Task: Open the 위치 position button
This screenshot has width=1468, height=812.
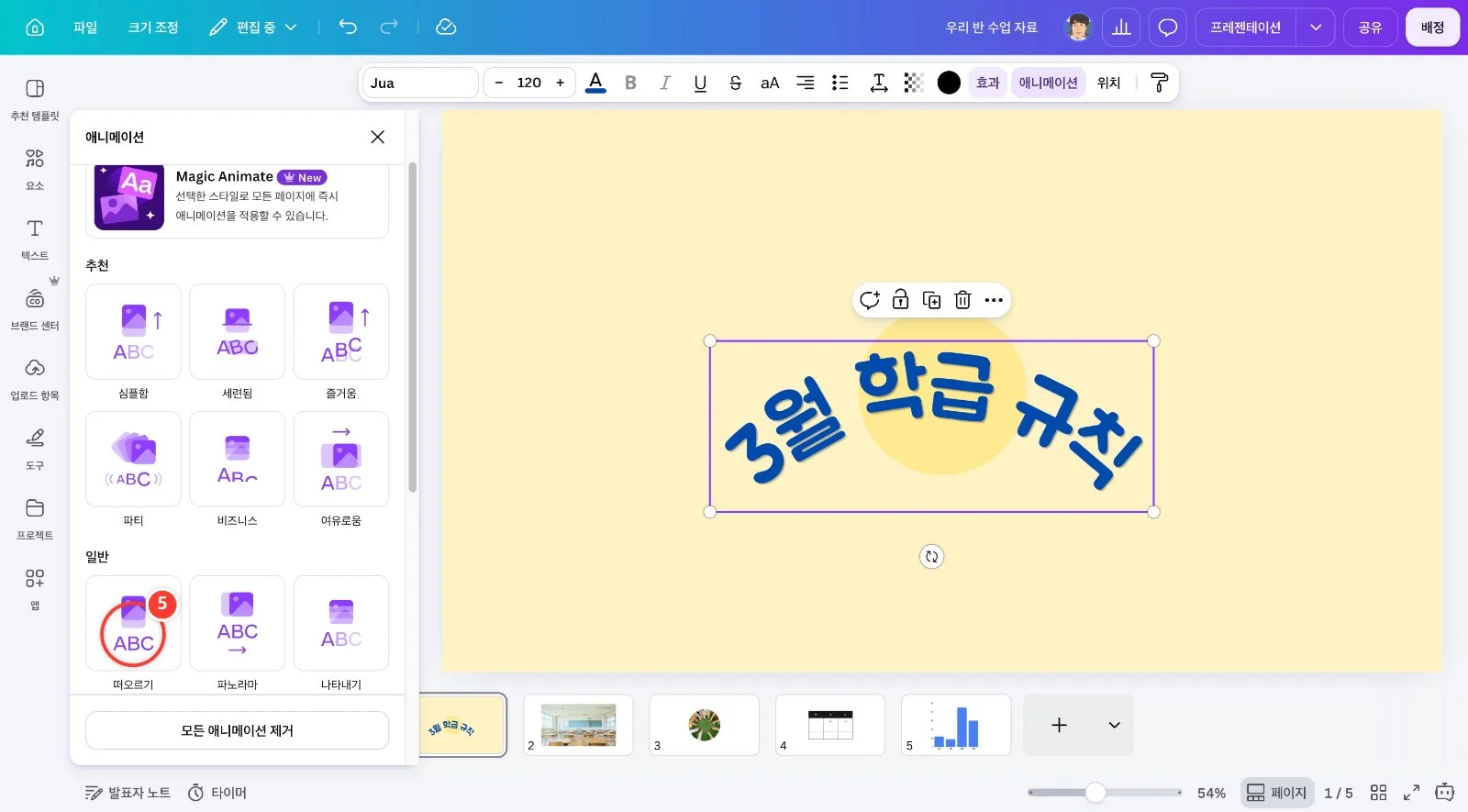Action: 1108,83
